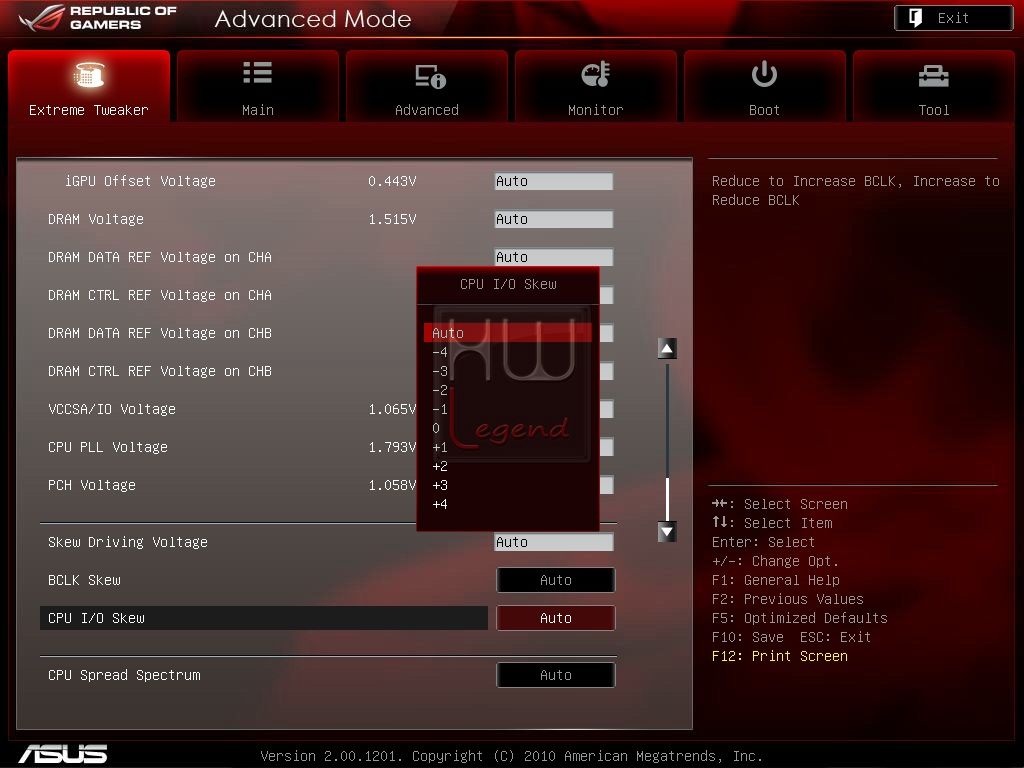Screen dimensions: 1024x768
Task: Click the DRAM DATA REF CHA Auto field
Action: point(554,257)
